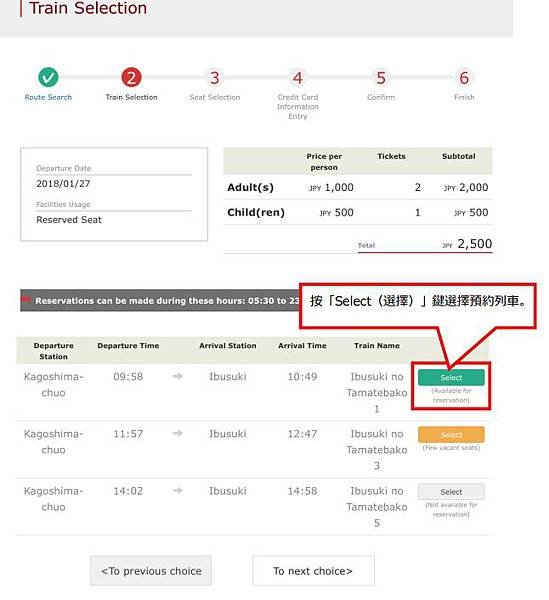Screen dimensions: 549x600
Task: Click the green Route Search checkmark icon
Action: click(48, 77)
